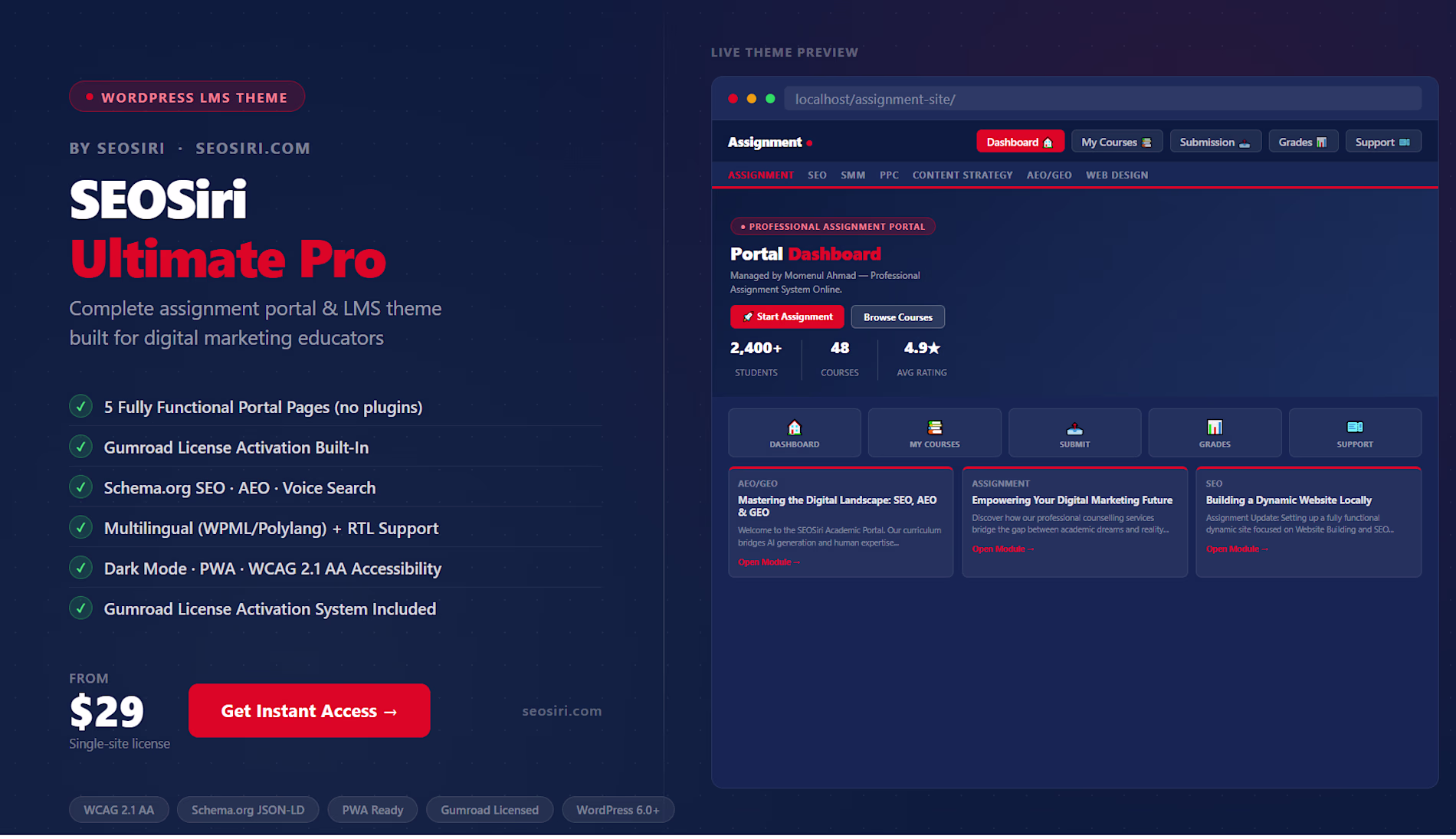Click checkmark beside 5 Fully Functional Portal Pages
This screenshot has width=1456, height=839.
click(80, 406)
